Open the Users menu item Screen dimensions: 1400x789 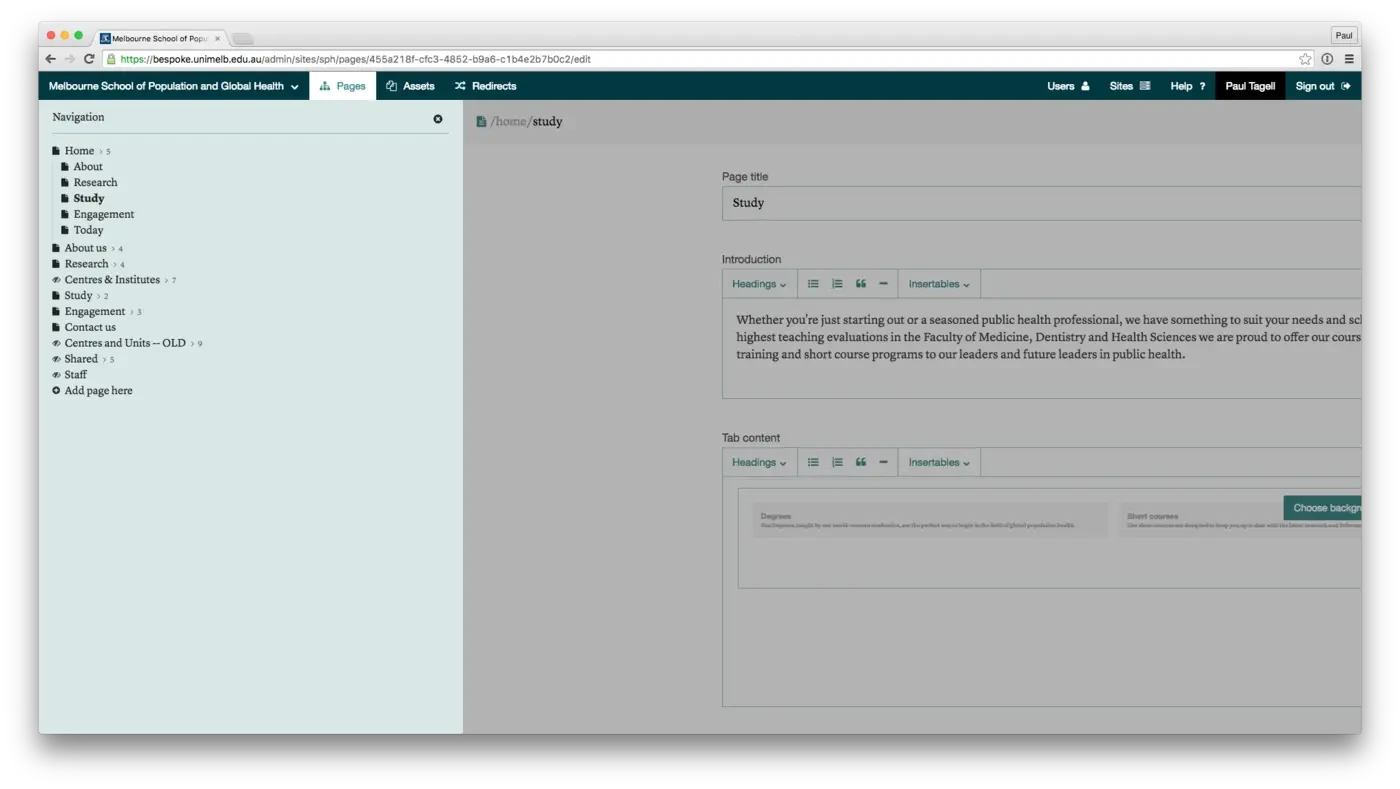[x=1068, y=86]
